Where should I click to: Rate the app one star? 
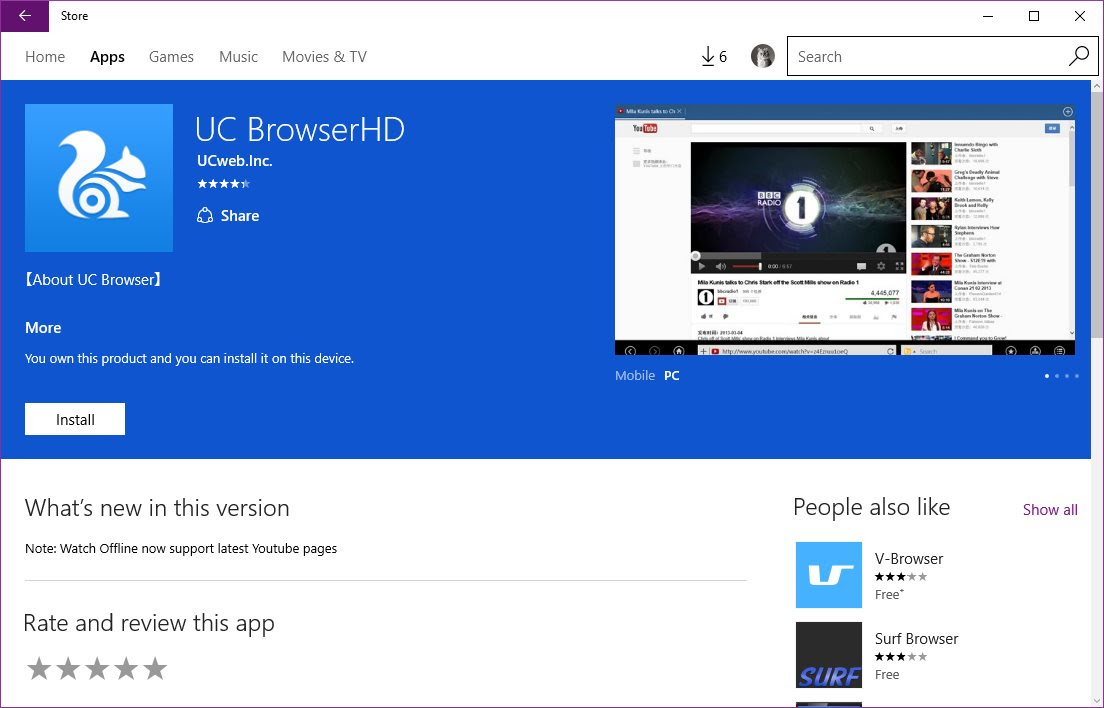[x=39, y=669]
